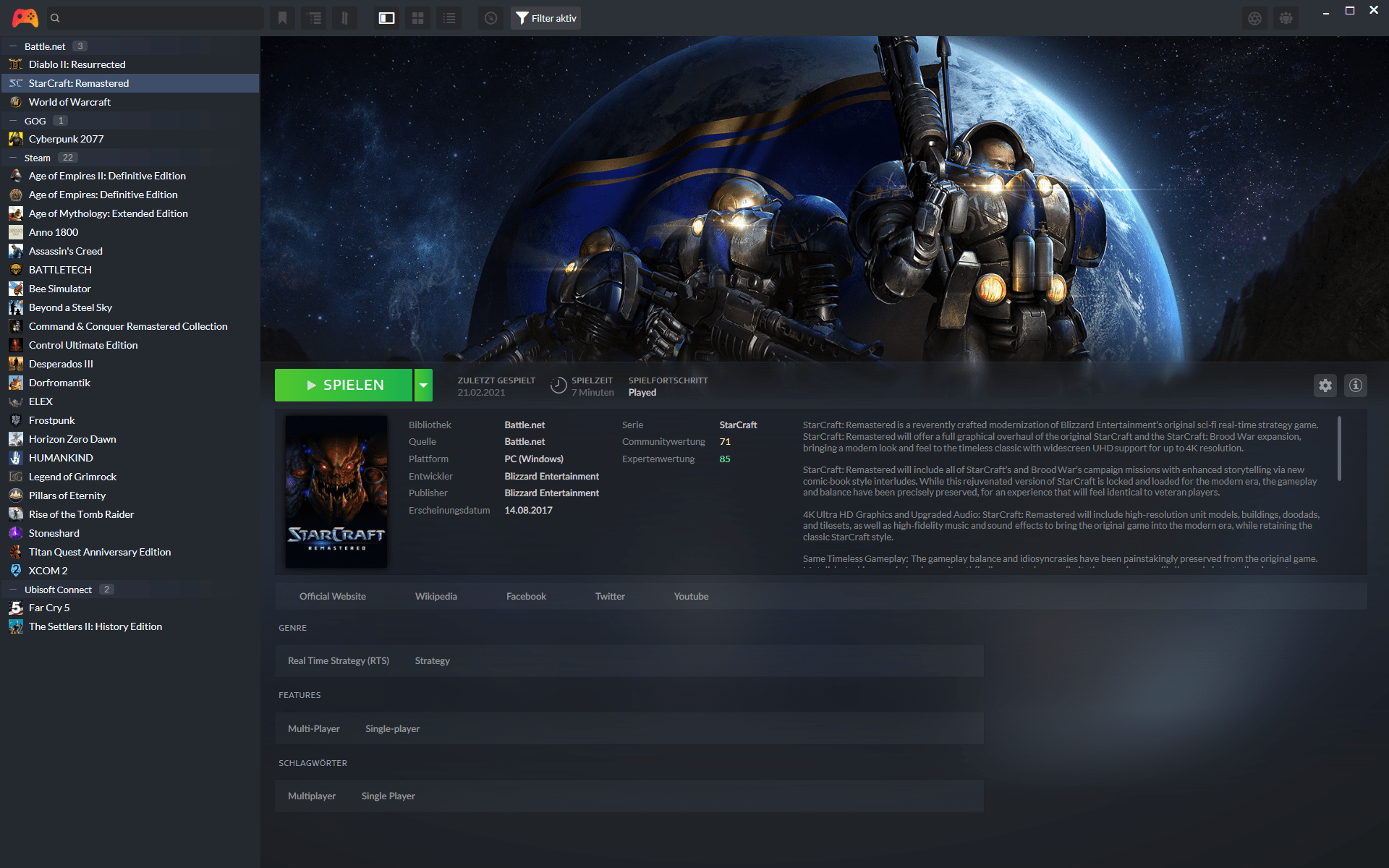1389x868 pixels.
Task: Click the green SPIELEN button
Action: [344, 385]
